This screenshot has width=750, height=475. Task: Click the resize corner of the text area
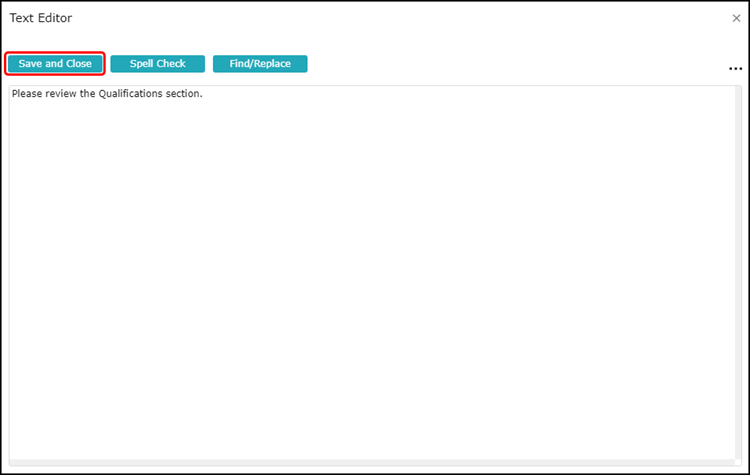(x=738, y=463)
